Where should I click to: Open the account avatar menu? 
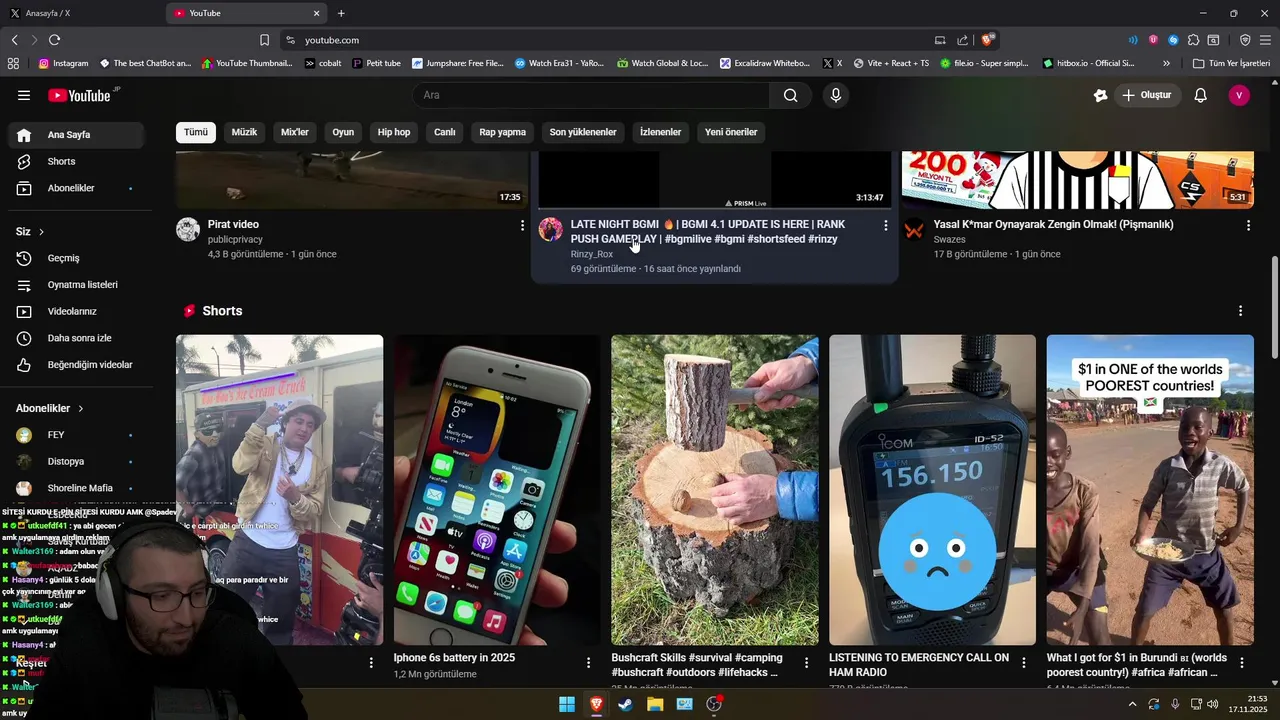[1239, 95]
